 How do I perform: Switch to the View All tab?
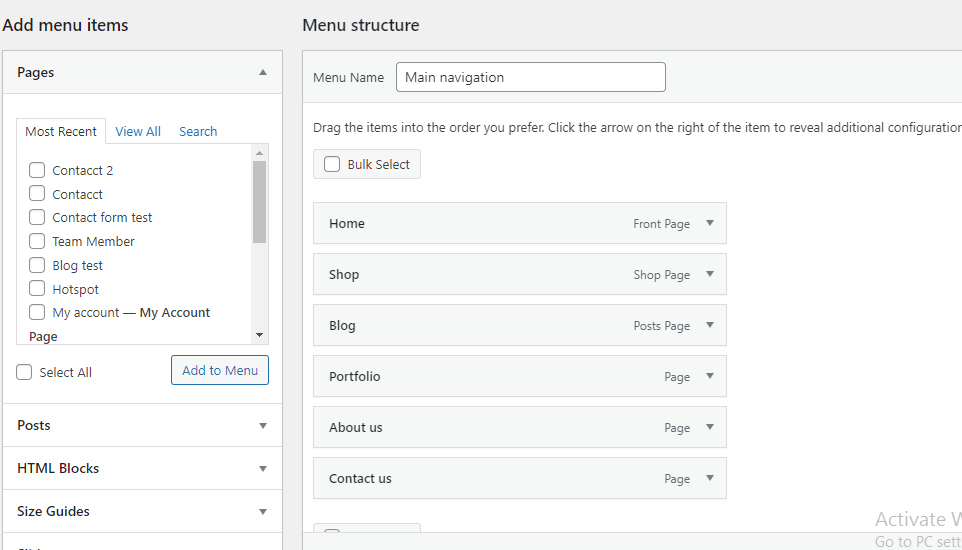(x=138, y=131)
